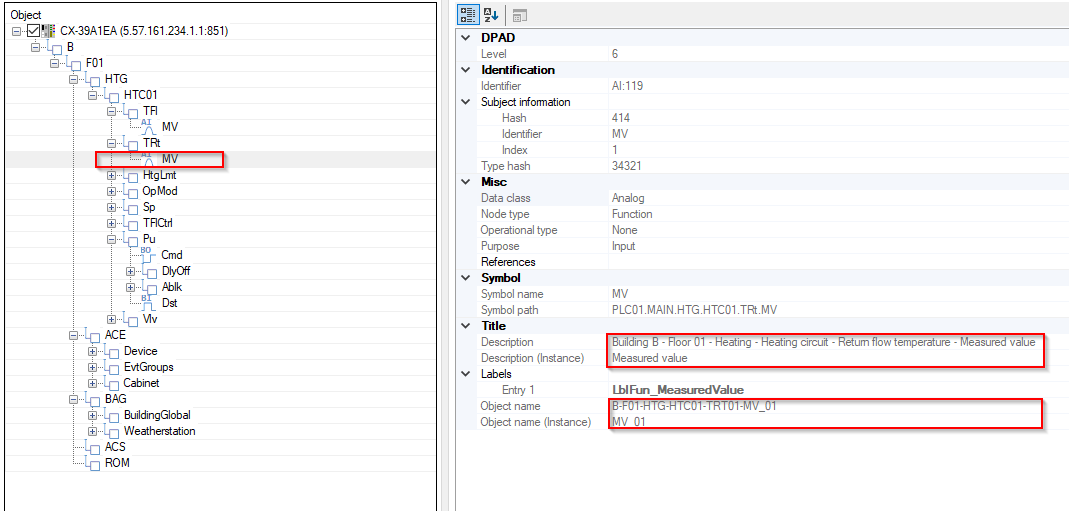Click Entry 1 value LblFun_MeasuredValue
The image size is (1069, 511).
click(x=678, y=390)
